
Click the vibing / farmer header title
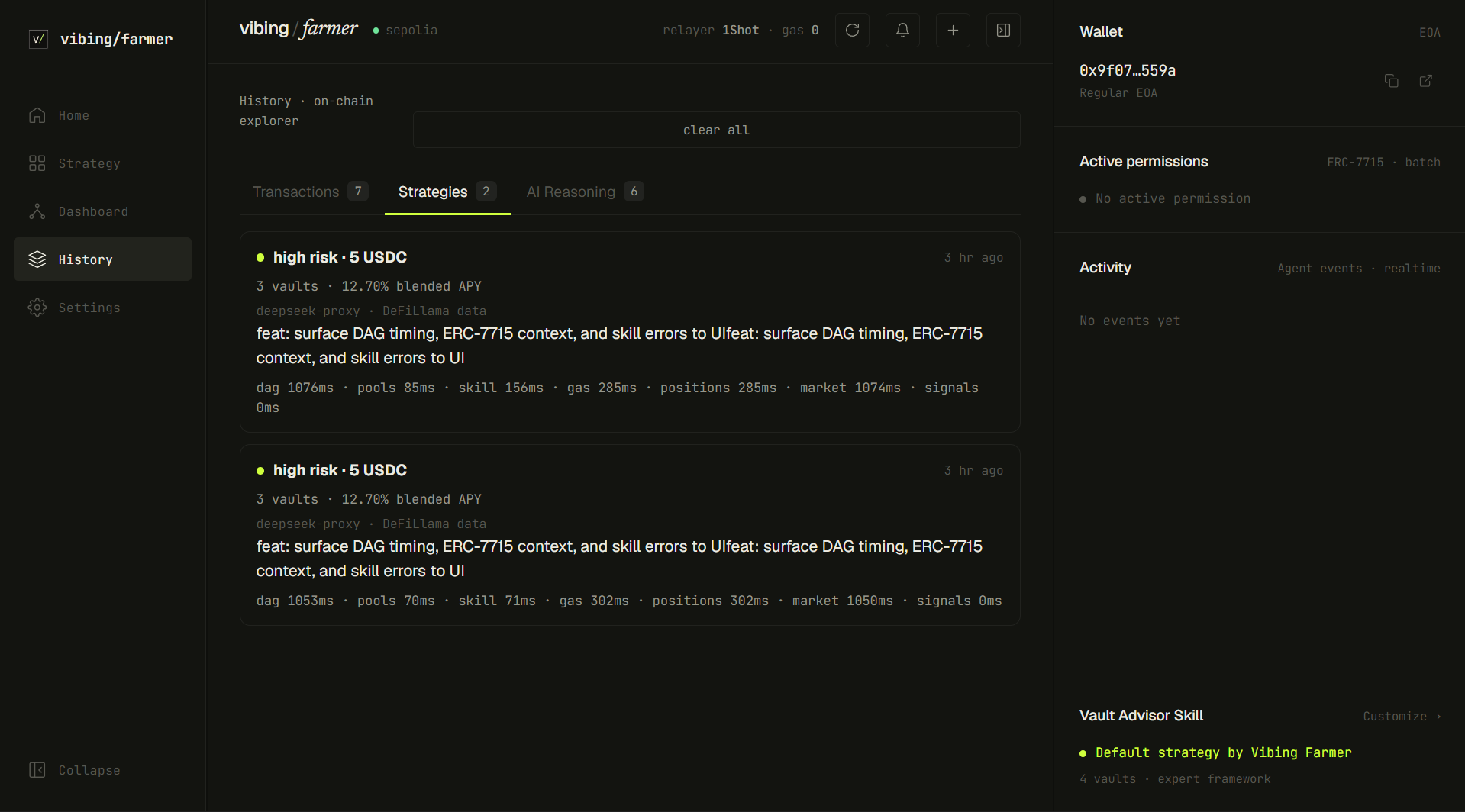point(298,29)
